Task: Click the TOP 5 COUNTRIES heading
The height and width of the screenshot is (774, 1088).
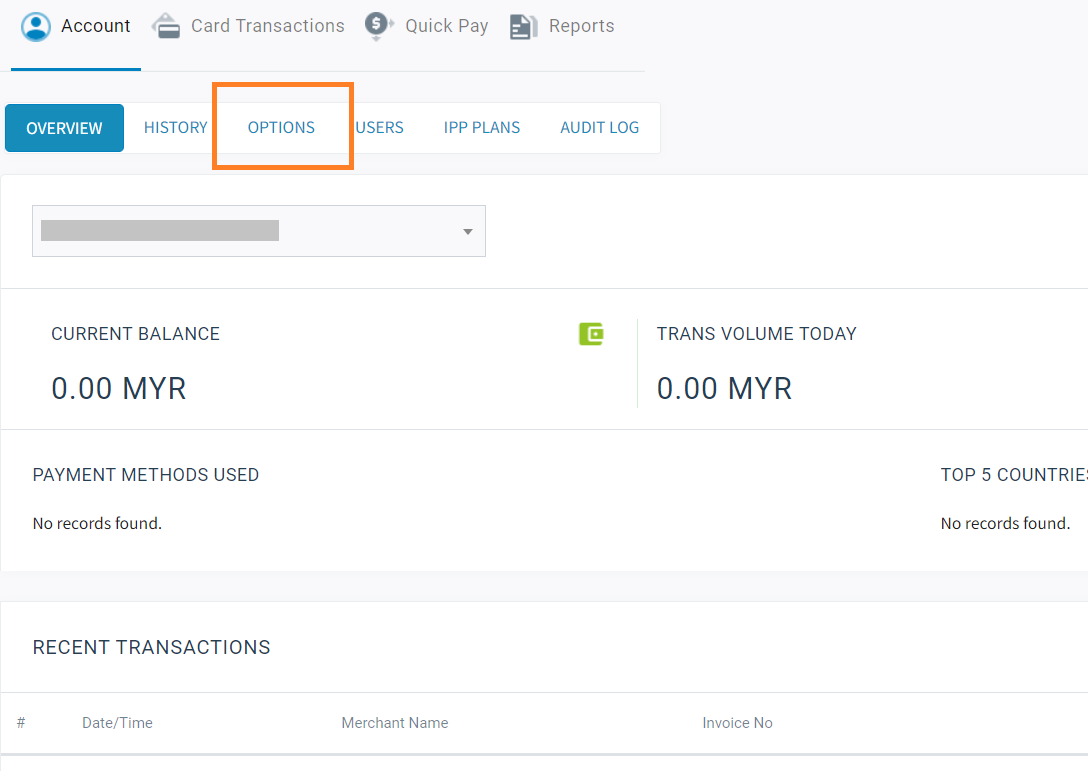Action: click(x=1014, y=475)
